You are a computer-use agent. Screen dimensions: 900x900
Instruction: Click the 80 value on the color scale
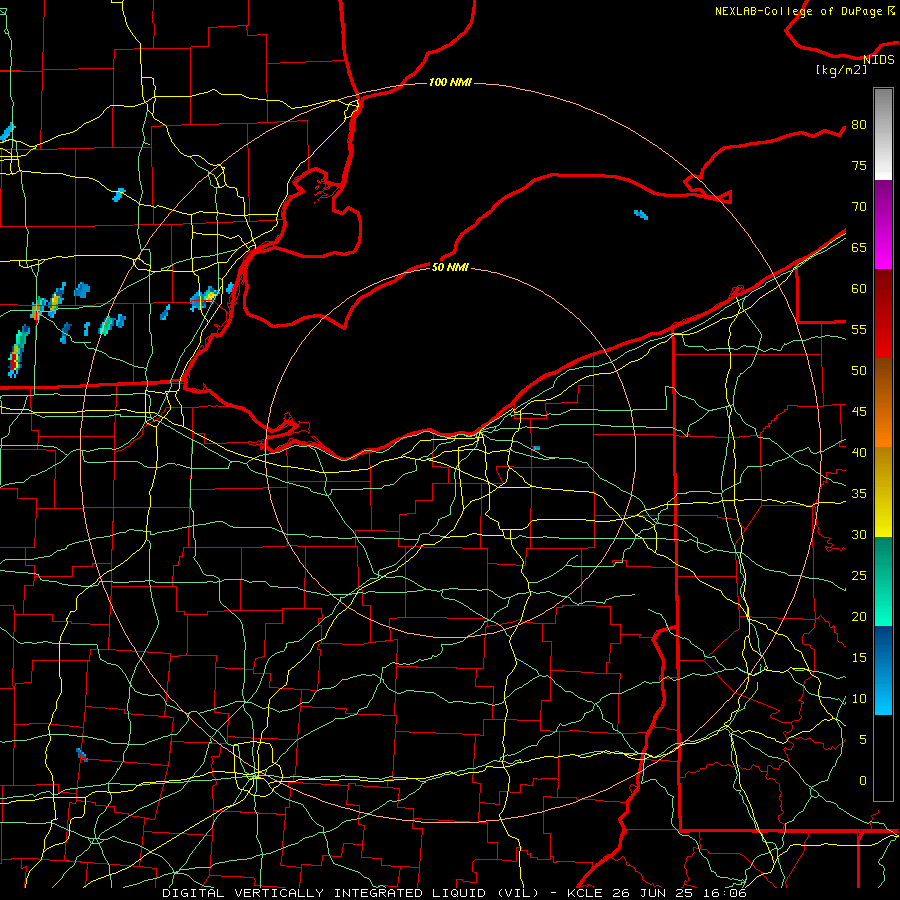point(859,125)
